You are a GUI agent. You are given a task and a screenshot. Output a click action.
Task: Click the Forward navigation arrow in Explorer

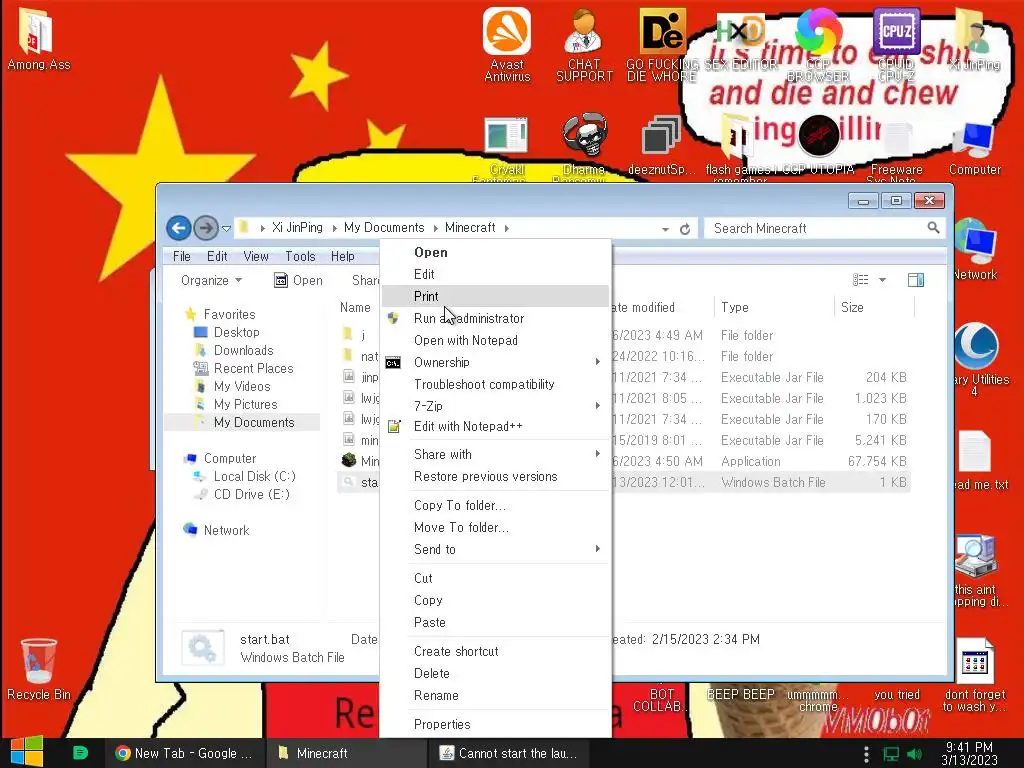[206, 228]
